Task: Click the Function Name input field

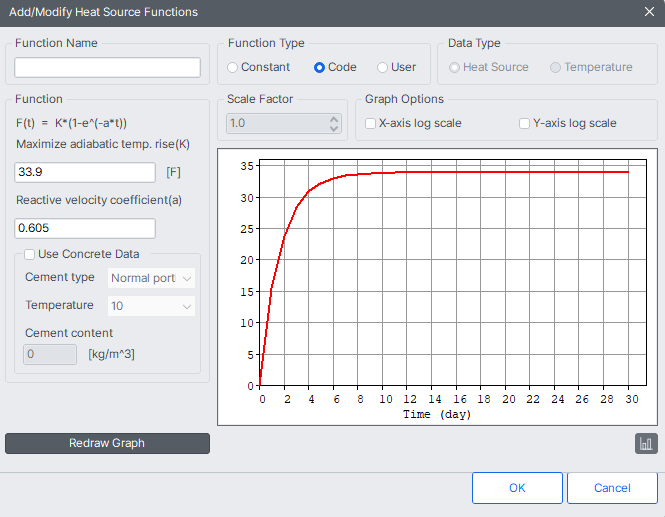Action: (107, 67)
